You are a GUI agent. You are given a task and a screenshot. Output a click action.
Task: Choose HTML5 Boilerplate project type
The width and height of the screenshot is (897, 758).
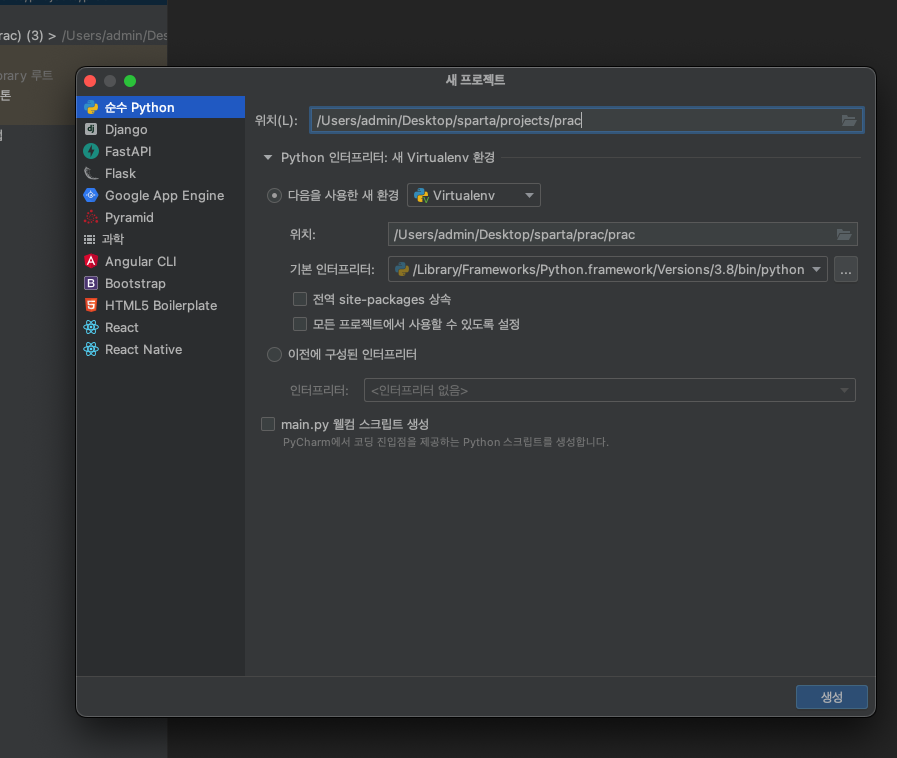[x=161, y=305]
